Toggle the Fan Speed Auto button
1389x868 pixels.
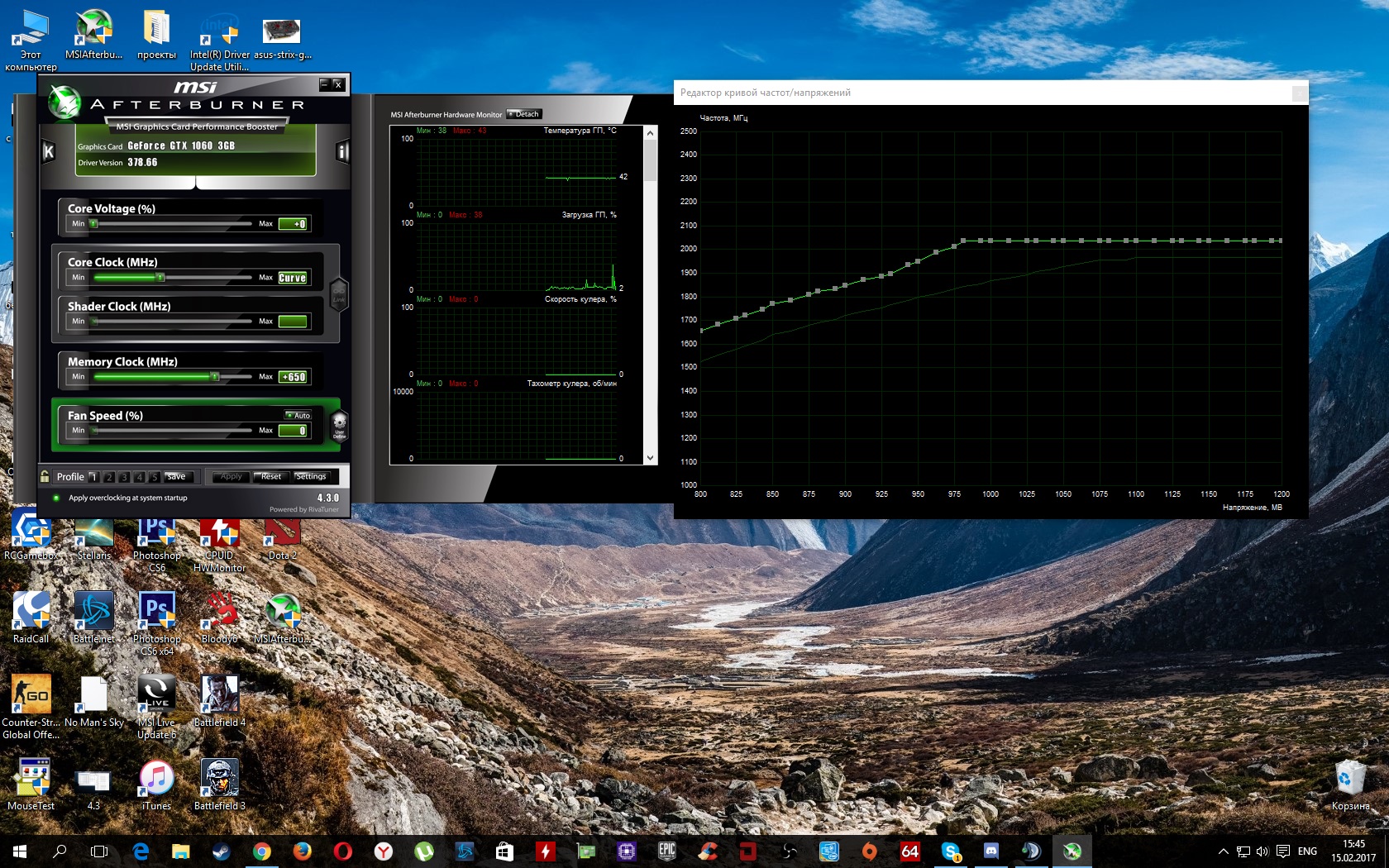pos(298,415)
